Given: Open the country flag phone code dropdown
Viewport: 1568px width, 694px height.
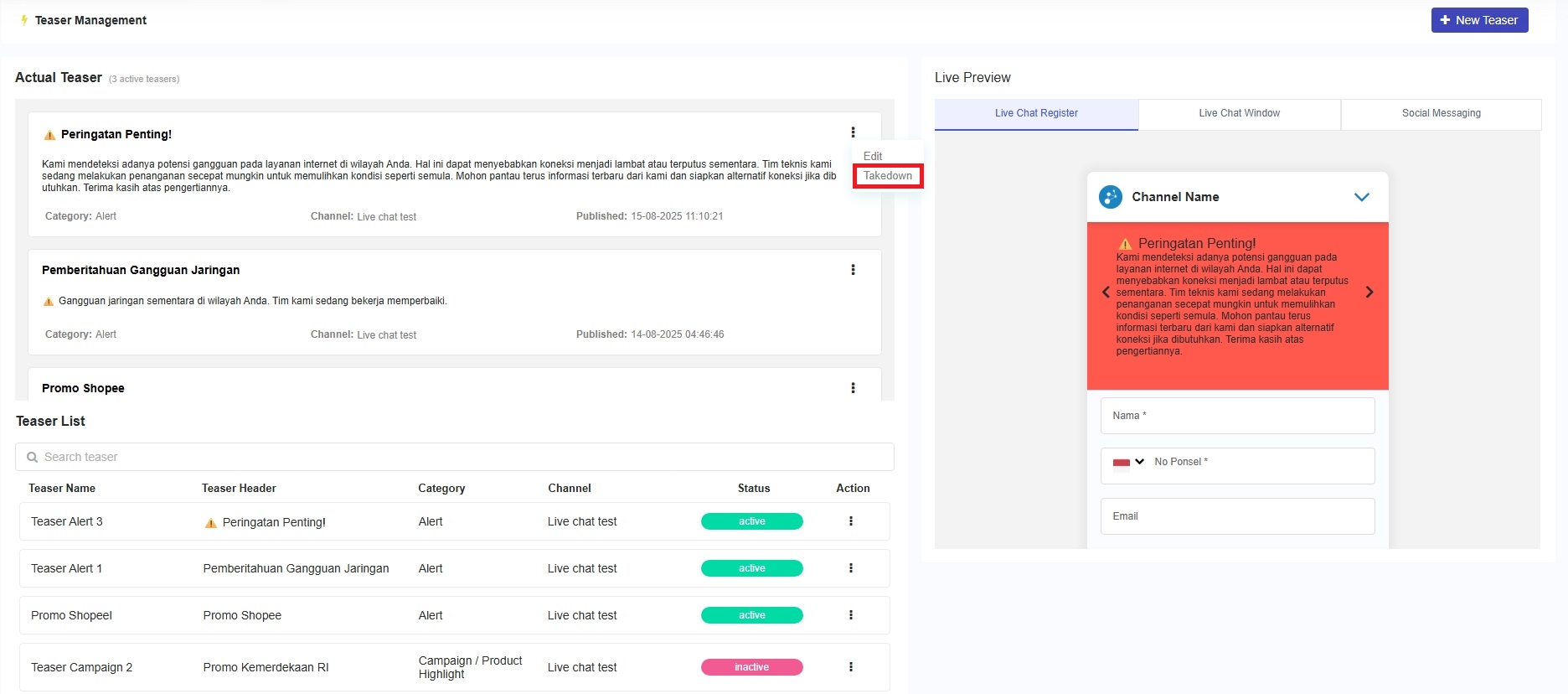Looking at the screenshot, I should [1128, 462].
